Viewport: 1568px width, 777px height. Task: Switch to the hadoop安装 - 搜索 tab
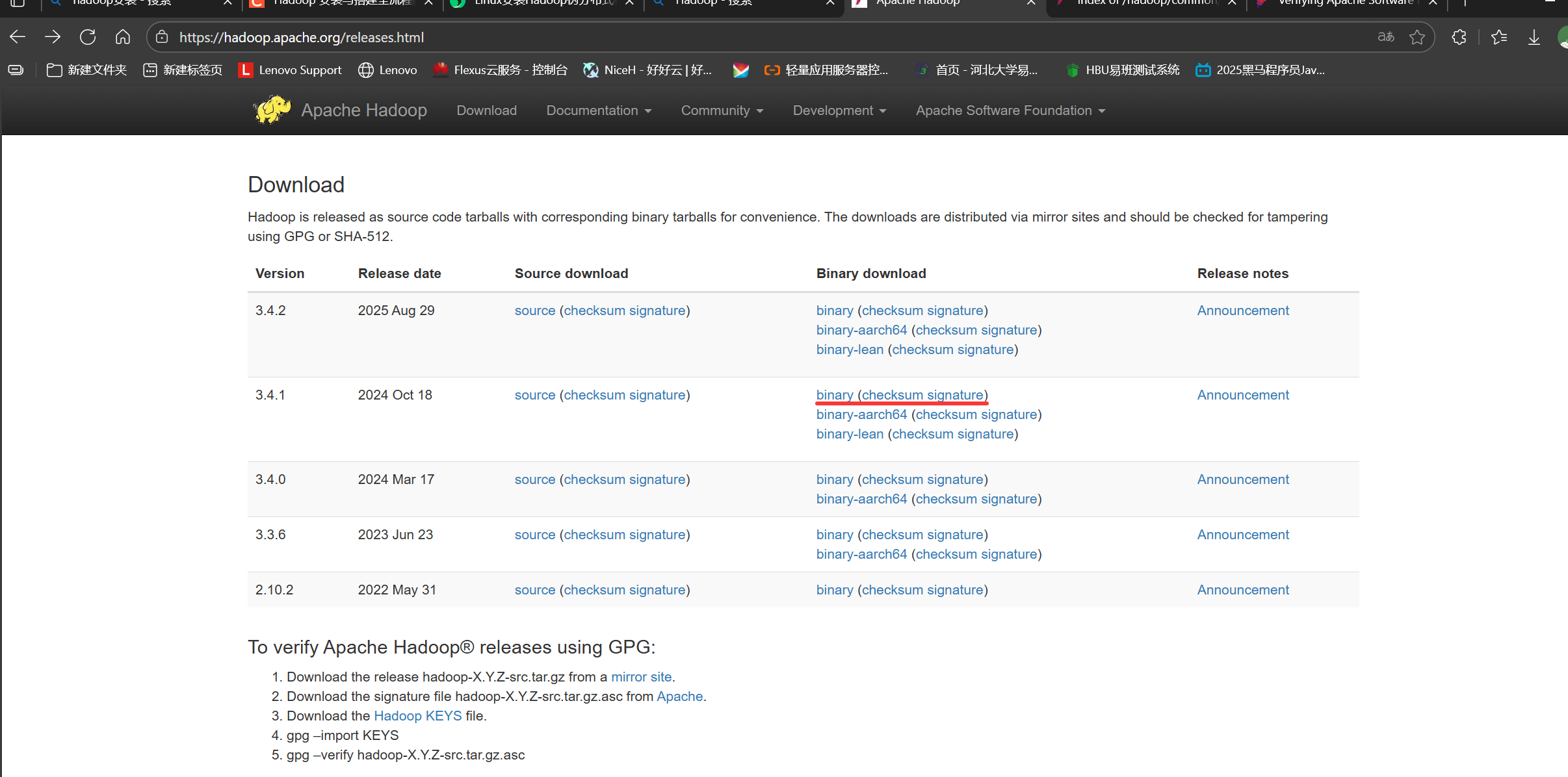click(x=141, y=4)
